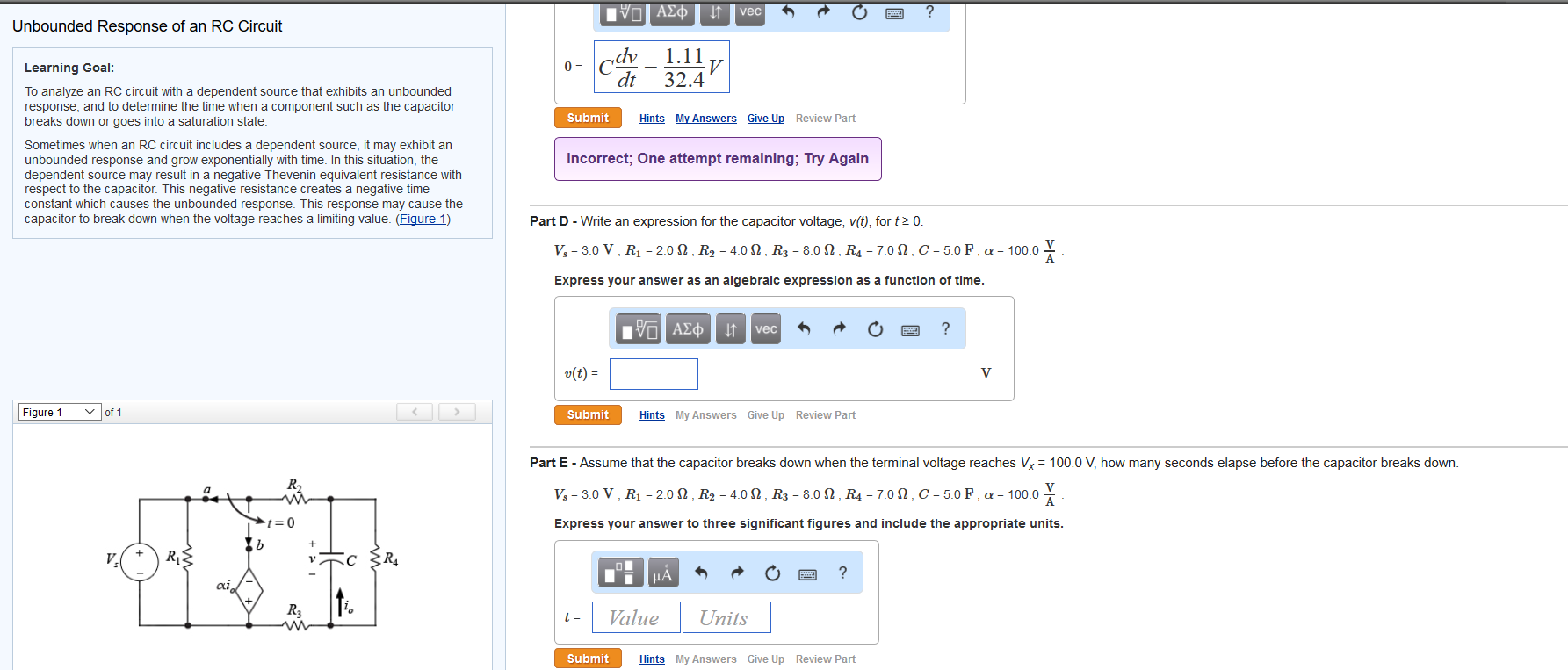Submit the Part D answer
Screen dimensions: 1568x670
click(588, 414)
